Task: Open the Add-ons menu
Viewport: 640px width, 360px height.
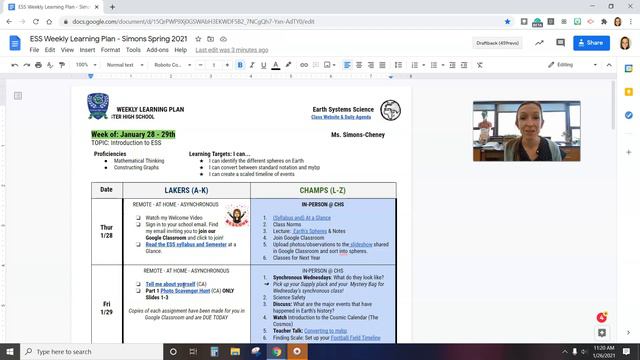Action: [157, 50]
